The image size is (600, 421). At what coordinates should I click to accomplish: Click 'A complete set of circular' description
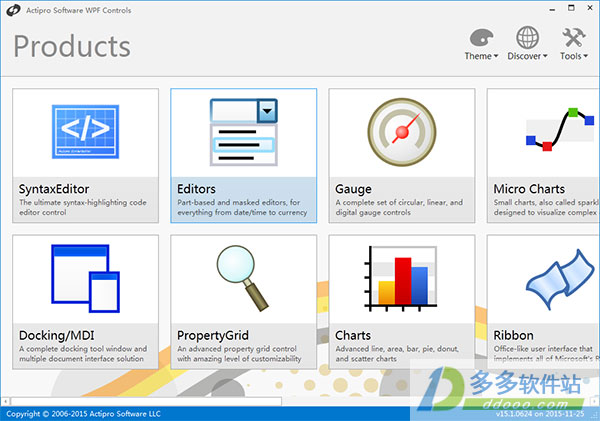[x=399, y=207]
